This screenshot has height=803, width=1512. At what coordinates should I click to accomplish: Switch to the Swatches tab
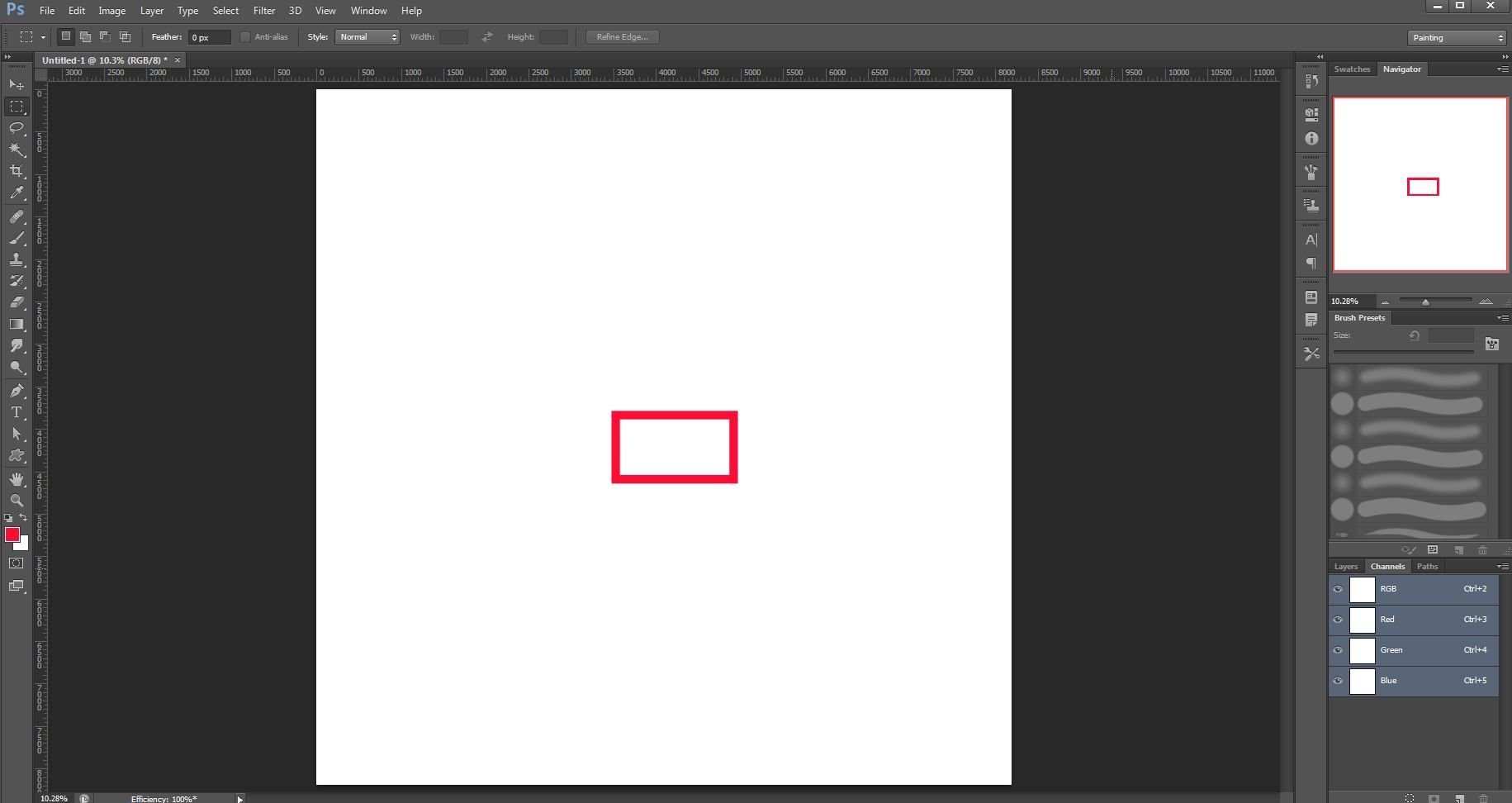(1352, 69)
